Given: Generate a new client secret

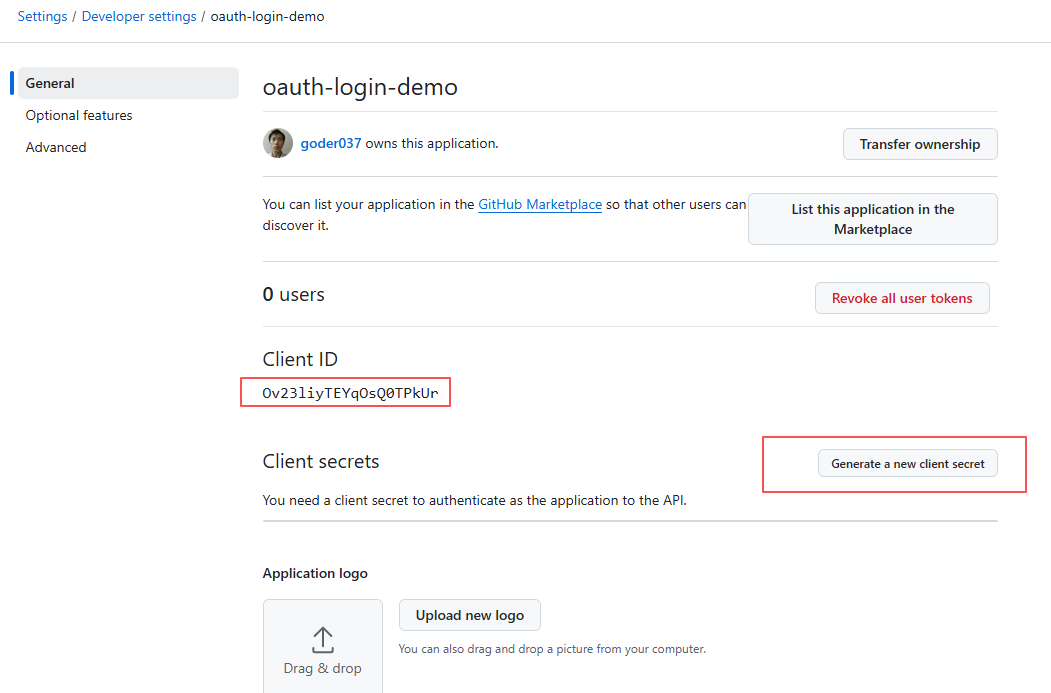Looking at the screenshot, I should click(907, 464).
